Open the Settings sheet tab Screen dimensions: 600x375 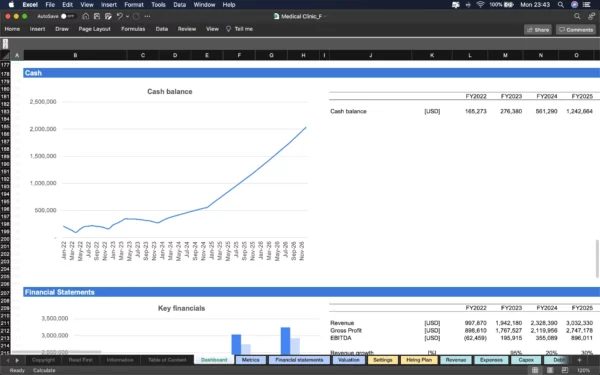pos(383,360)
